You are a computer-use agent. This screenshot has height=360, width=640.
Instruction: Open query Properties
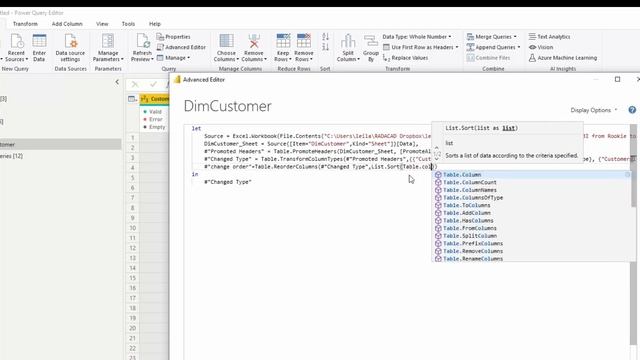[173, 37]
